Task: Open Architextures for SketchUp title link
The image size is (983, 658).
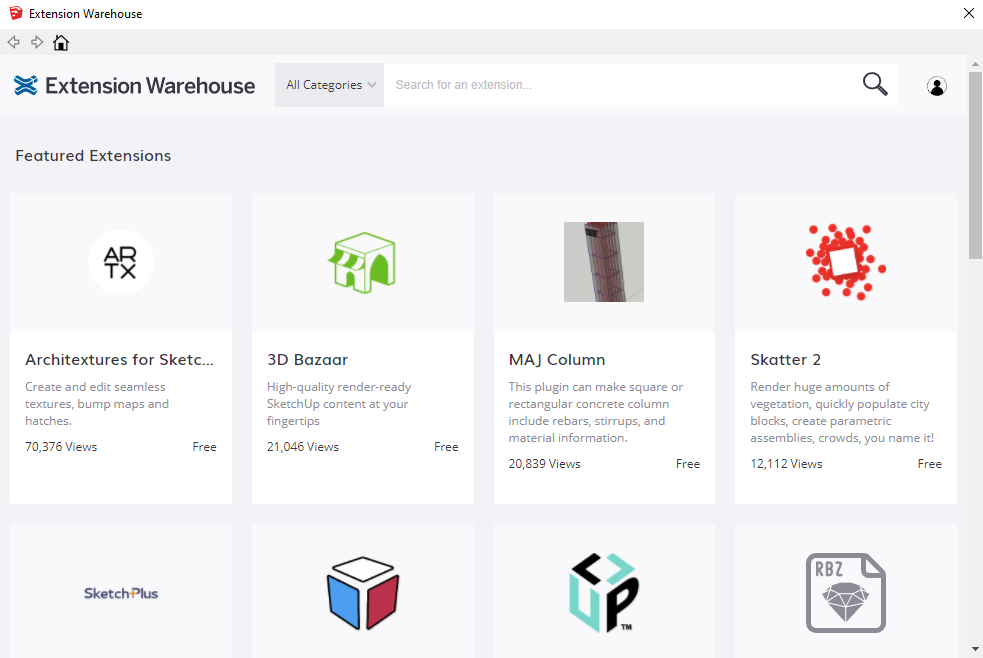Action: 120,360
